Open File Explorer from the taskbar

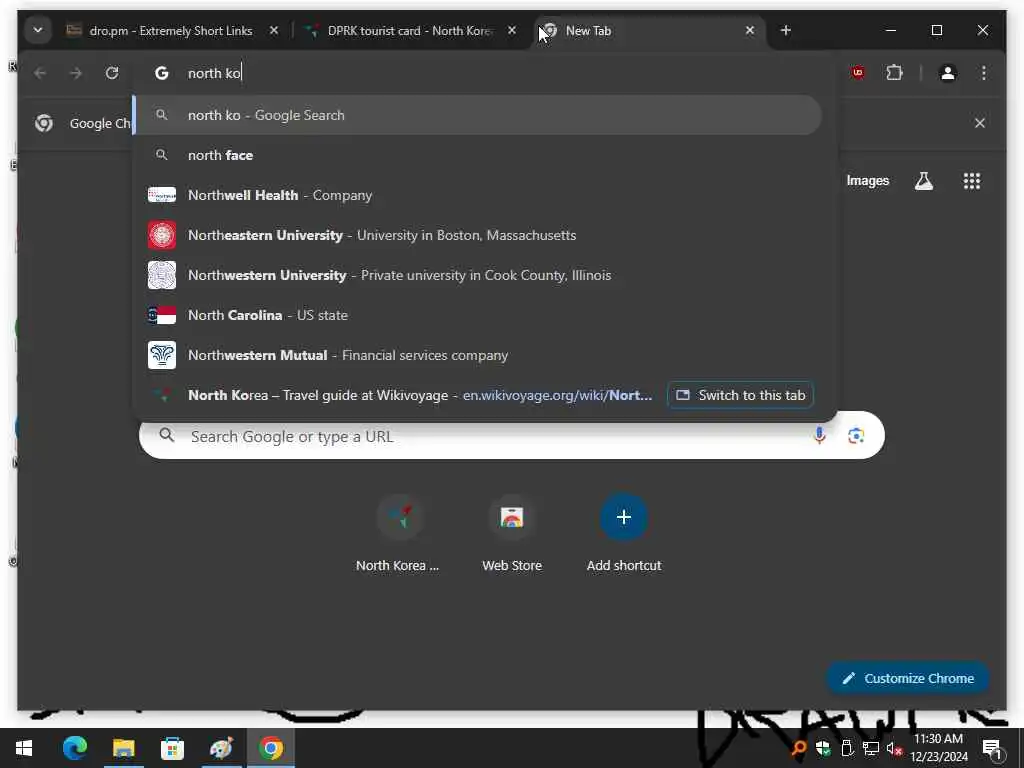[123, 748]
